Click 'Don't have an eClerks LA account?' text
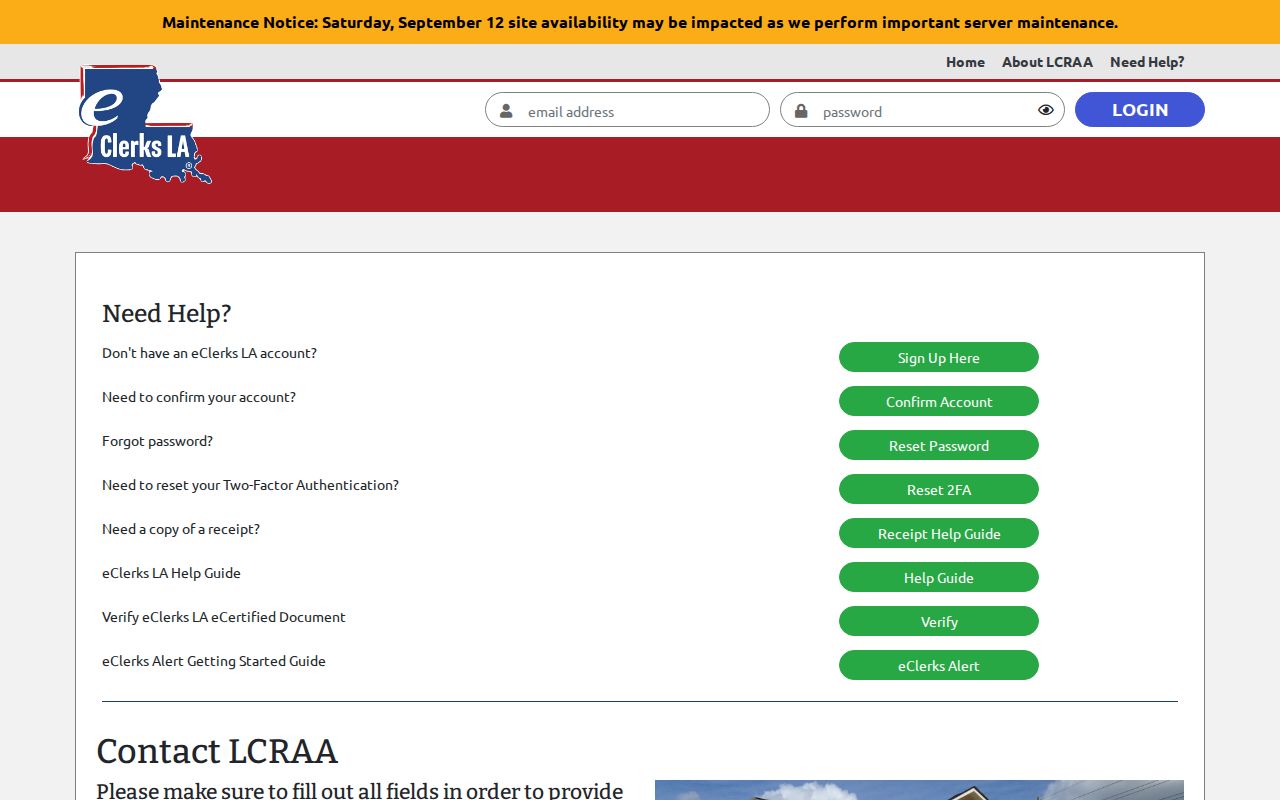The width and height of the screenshot is (1280, 800). pyautogui.click(x=209, y=353)
